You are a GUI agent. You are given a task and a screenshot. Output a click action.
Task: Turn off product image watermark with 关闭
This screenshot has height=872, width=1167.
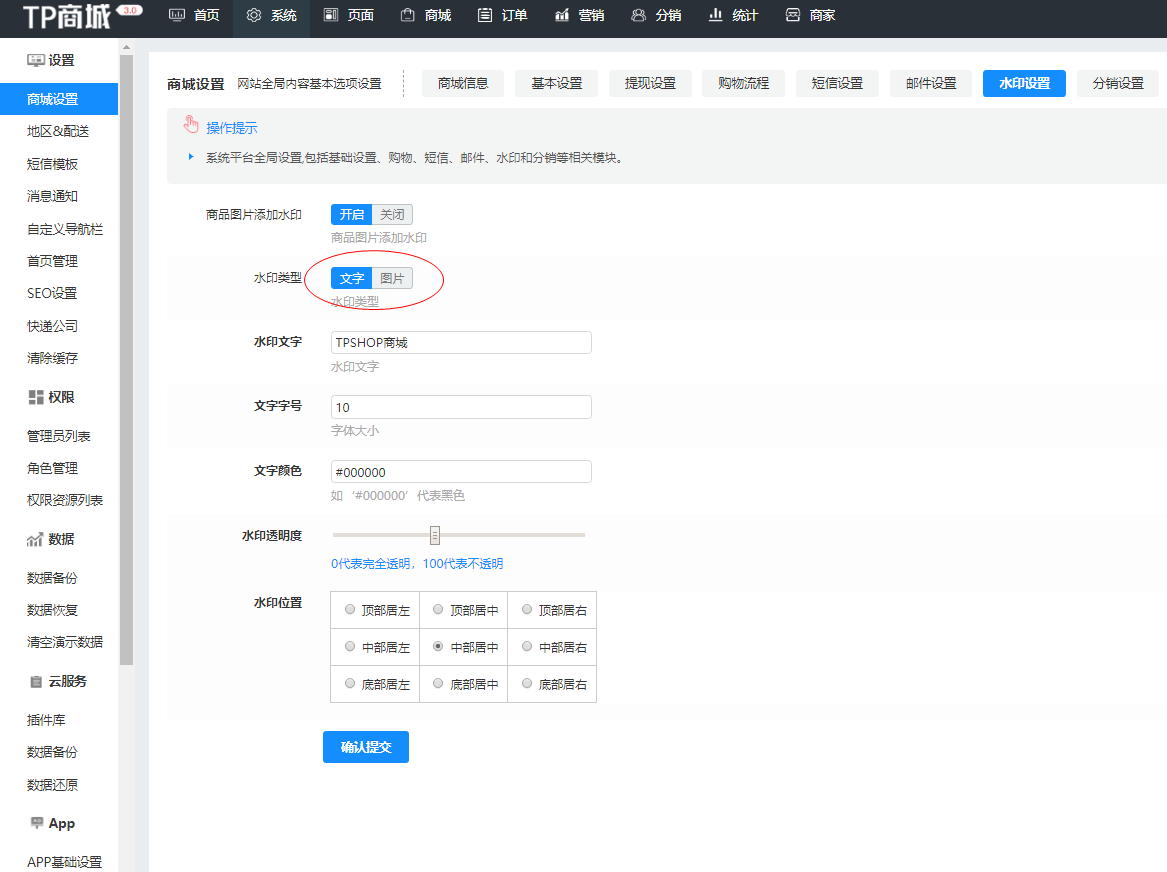pyautogui.click(x=392, y=215)
